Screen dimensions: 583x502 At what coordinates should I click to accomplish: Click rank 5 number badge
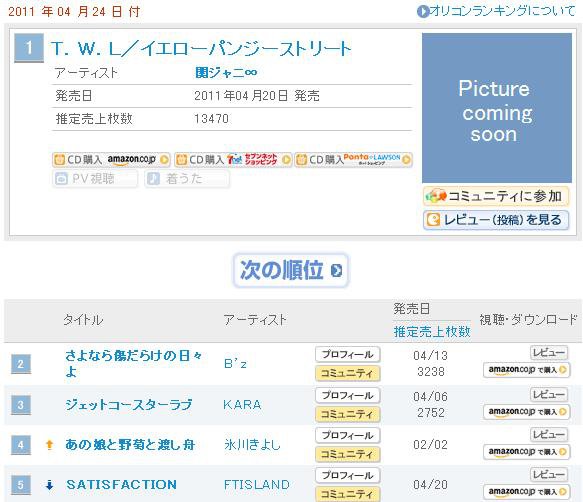click(x=21, y=485)
